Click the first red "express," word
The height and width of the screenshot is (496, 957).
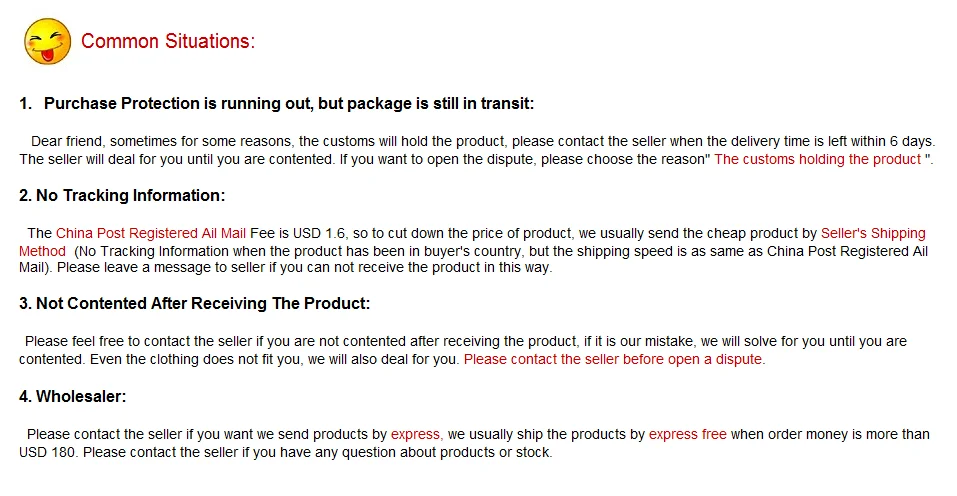[416, 434]
